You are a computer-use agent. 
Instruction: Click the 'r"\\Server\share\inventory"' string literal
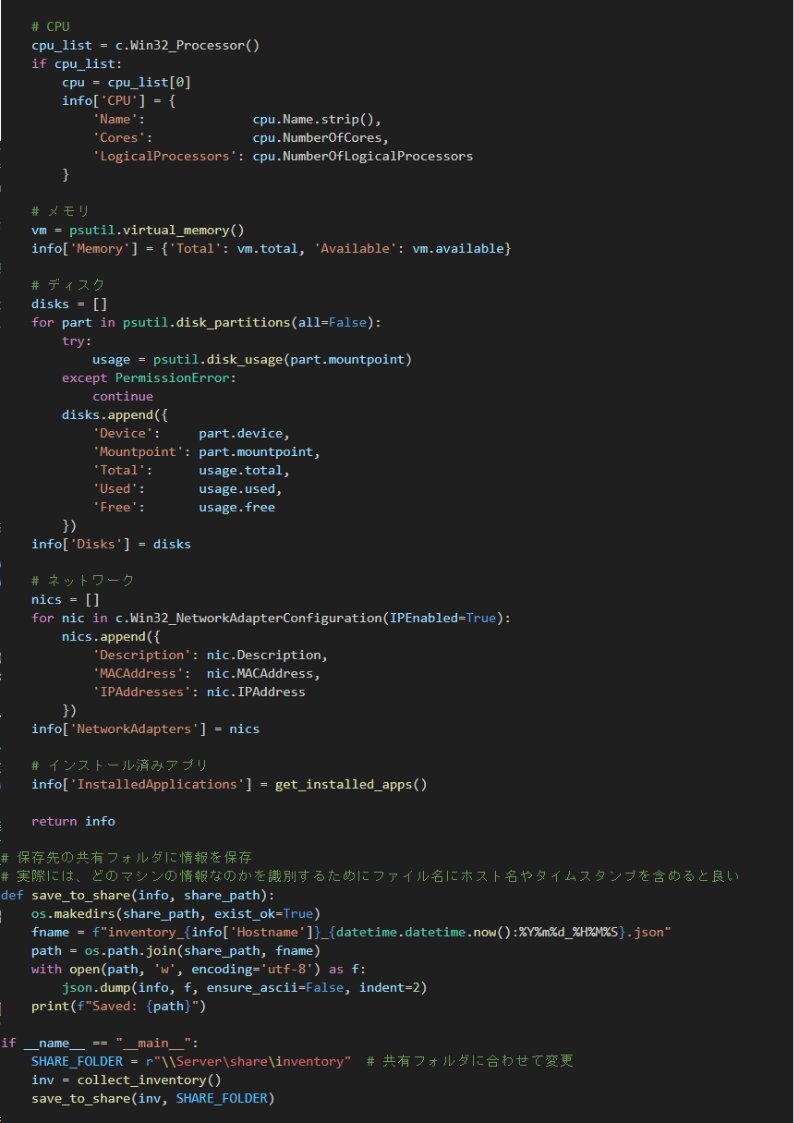[x=248, y=1061]
